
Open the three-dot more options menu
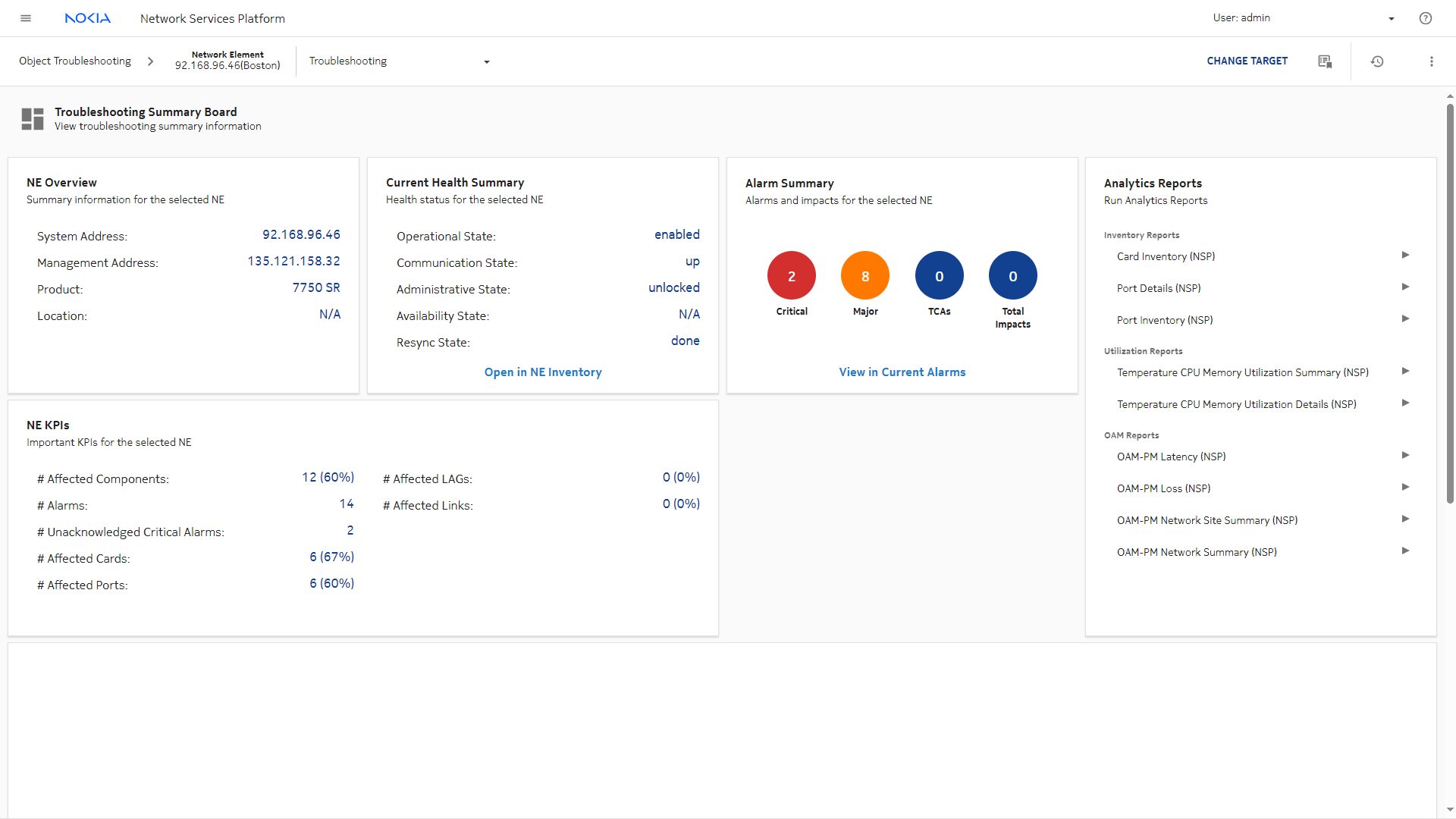(1432, 61)
